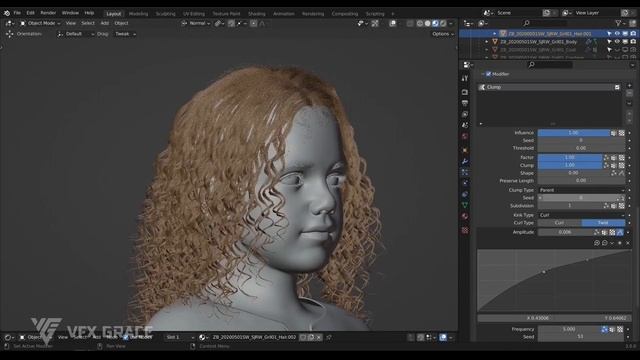Toggle the Clump list item checkbox
Screen dimensions: 640x360
[617, 87]
